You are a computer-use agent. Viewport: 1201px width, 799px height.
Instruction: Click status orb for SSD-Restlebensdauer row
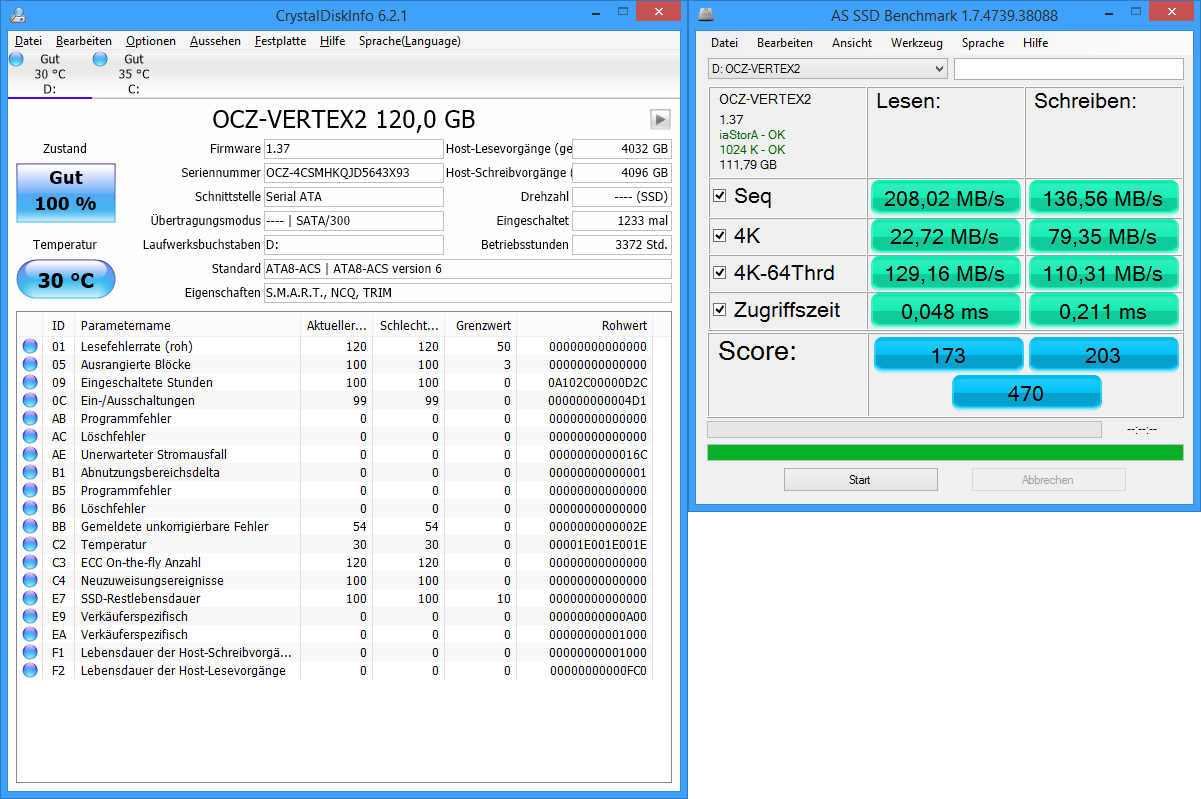pos(30,599)
